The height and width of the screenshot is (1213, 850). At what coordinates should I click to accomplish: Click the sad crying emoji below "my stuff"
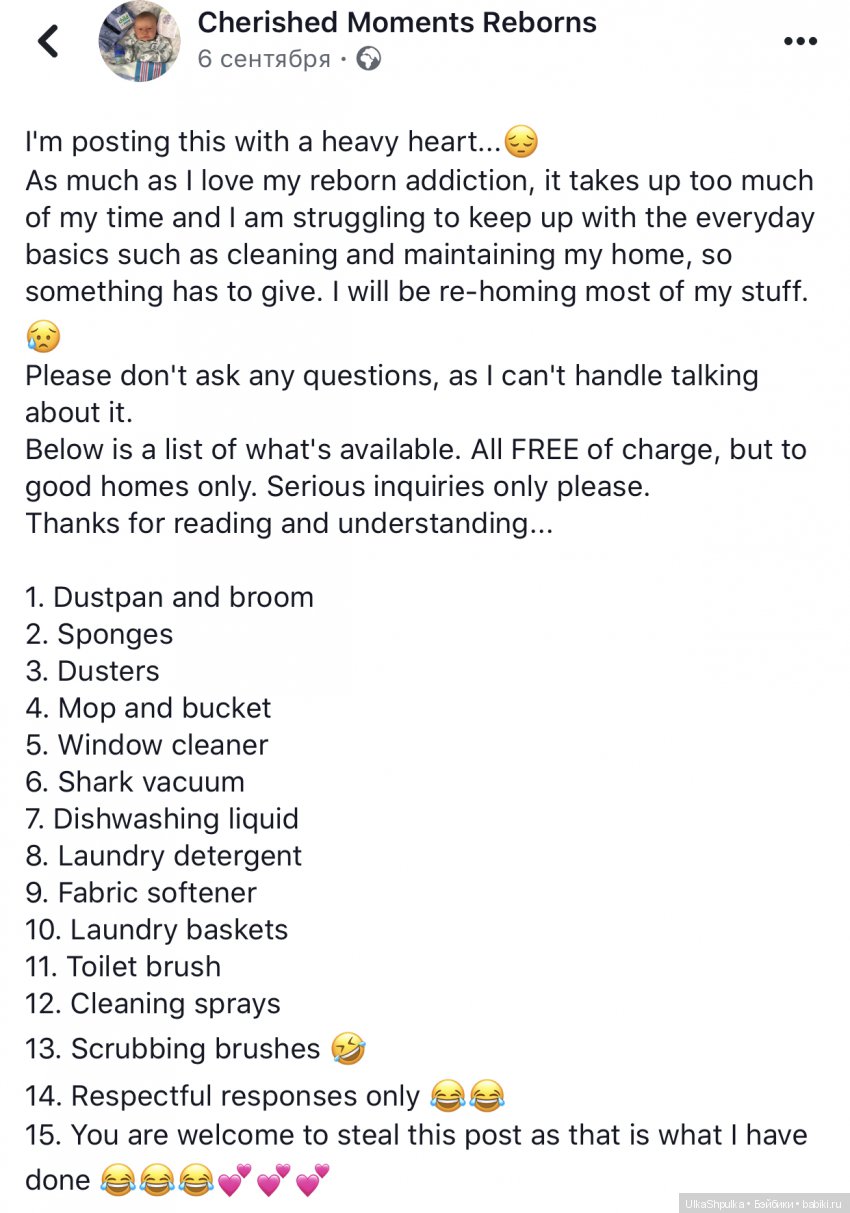[43, 338]
